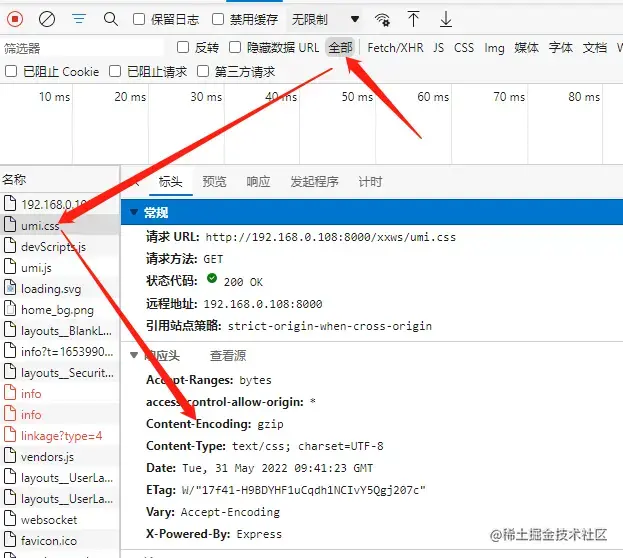This screenshot has width=623, height=558.
Task: Open the 无限制 throttling dropdown
Action: [x=325, y=19]
